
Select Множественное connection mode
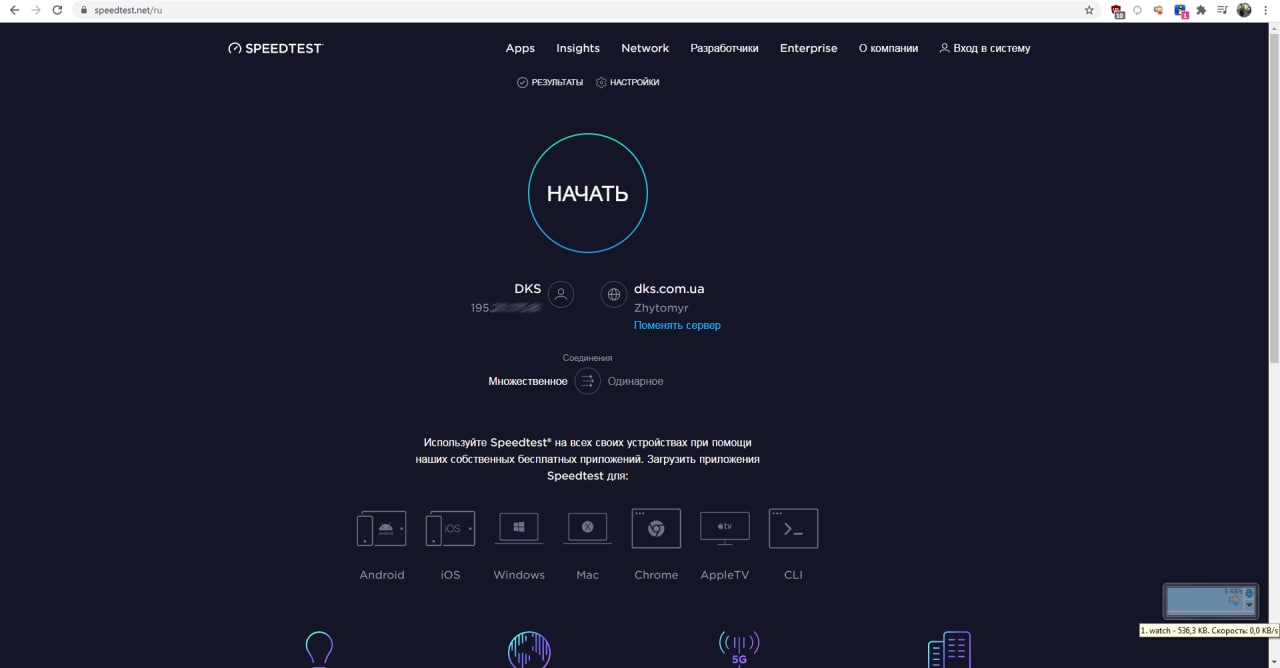528,381
